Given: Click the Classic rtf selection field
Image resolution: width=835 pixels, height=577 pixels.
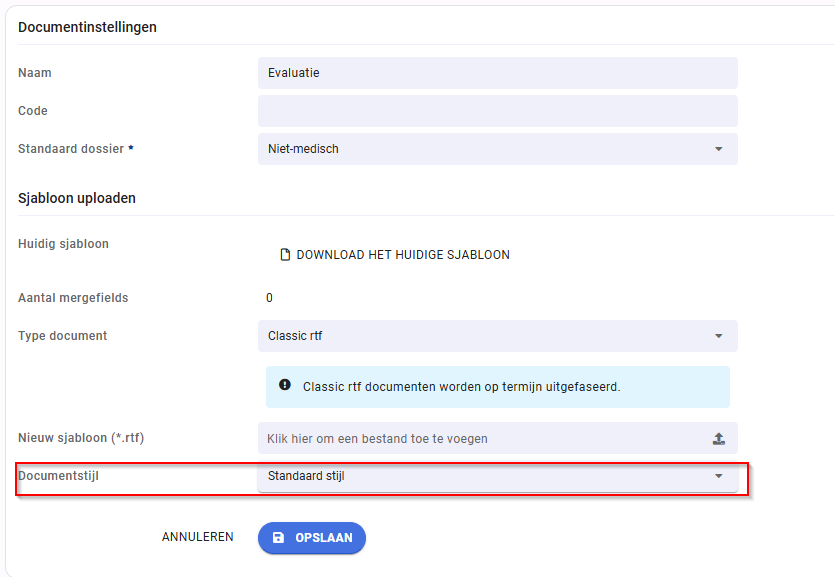Looking at the screenshot, I should pos(498,336).
